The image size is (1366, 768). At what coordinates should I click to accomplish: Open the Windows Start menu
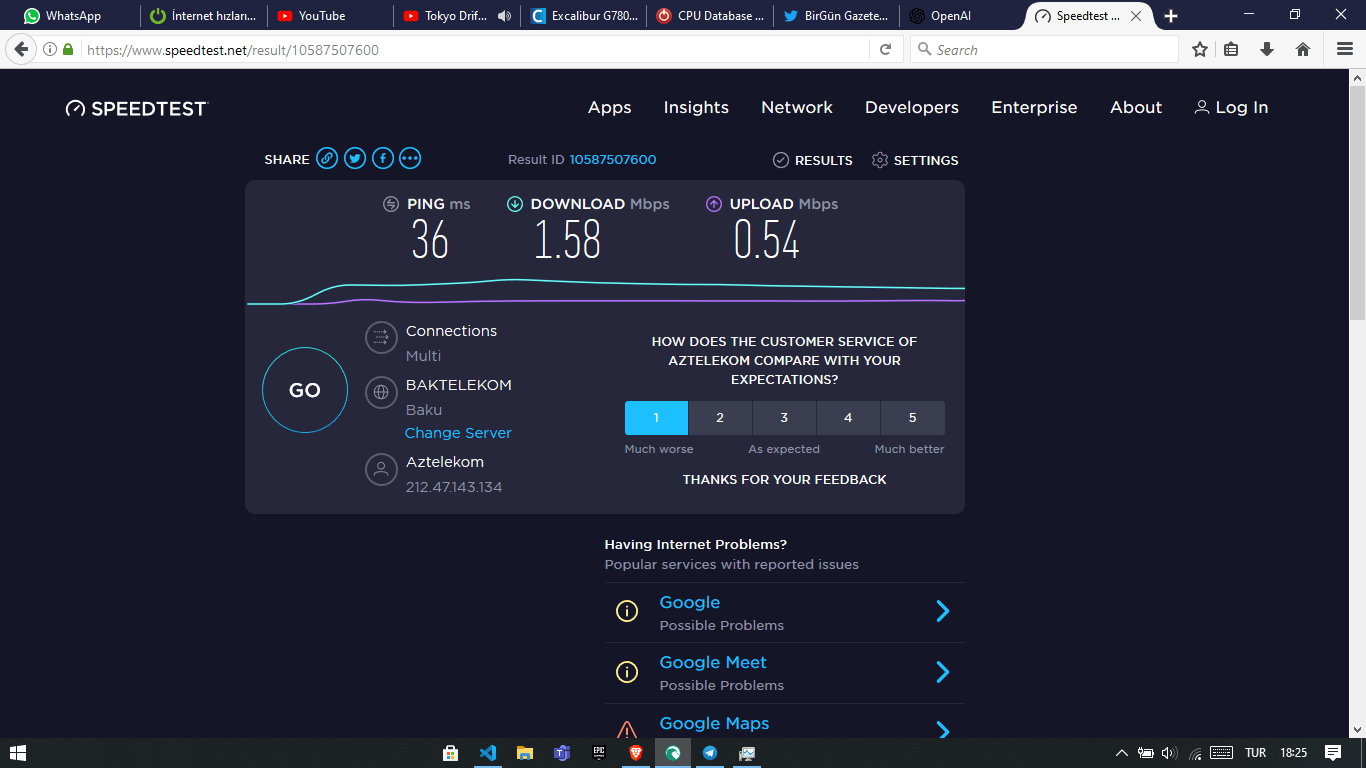click(18, 753)
